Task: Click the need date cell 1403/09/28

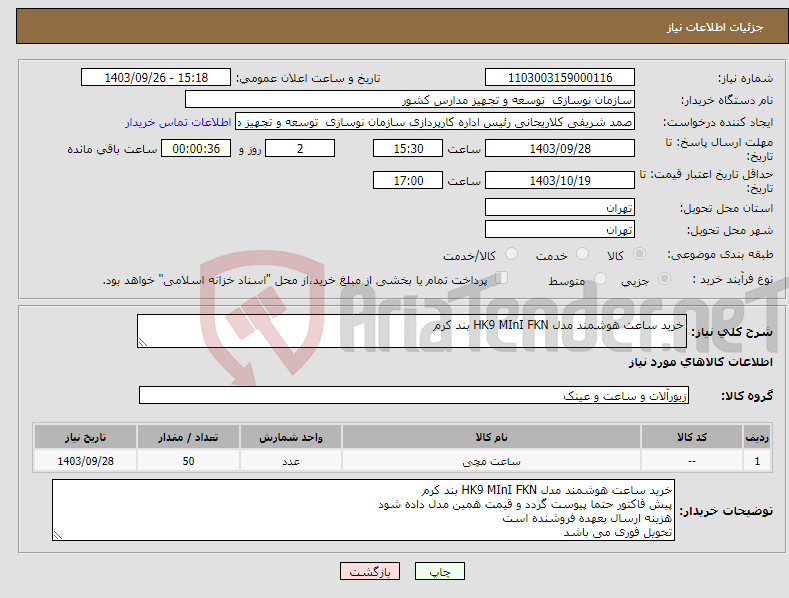Action: [86, 461]
